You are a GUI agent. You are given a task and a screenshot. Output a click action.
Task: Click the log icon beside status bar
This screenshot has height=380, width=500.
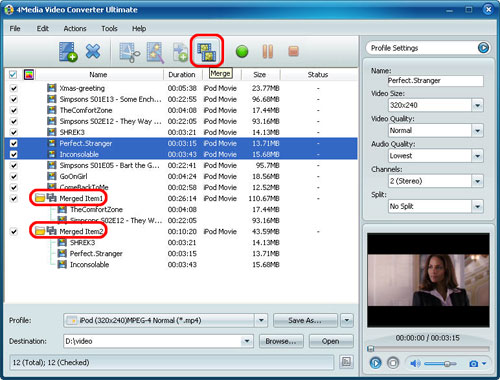(x=346, y=362)
